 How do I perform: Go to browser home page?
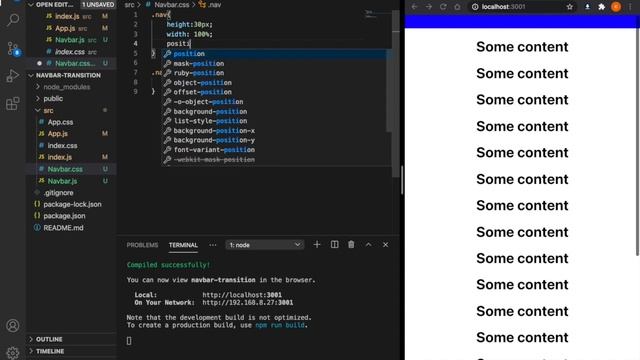click(x=458, y=7)
